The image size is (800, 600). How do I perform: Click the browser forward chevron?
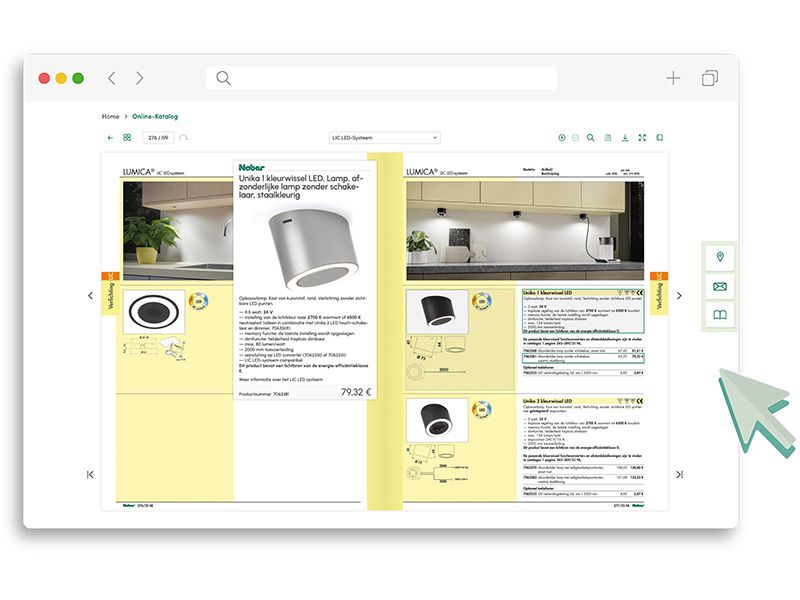tap(139, 78)
